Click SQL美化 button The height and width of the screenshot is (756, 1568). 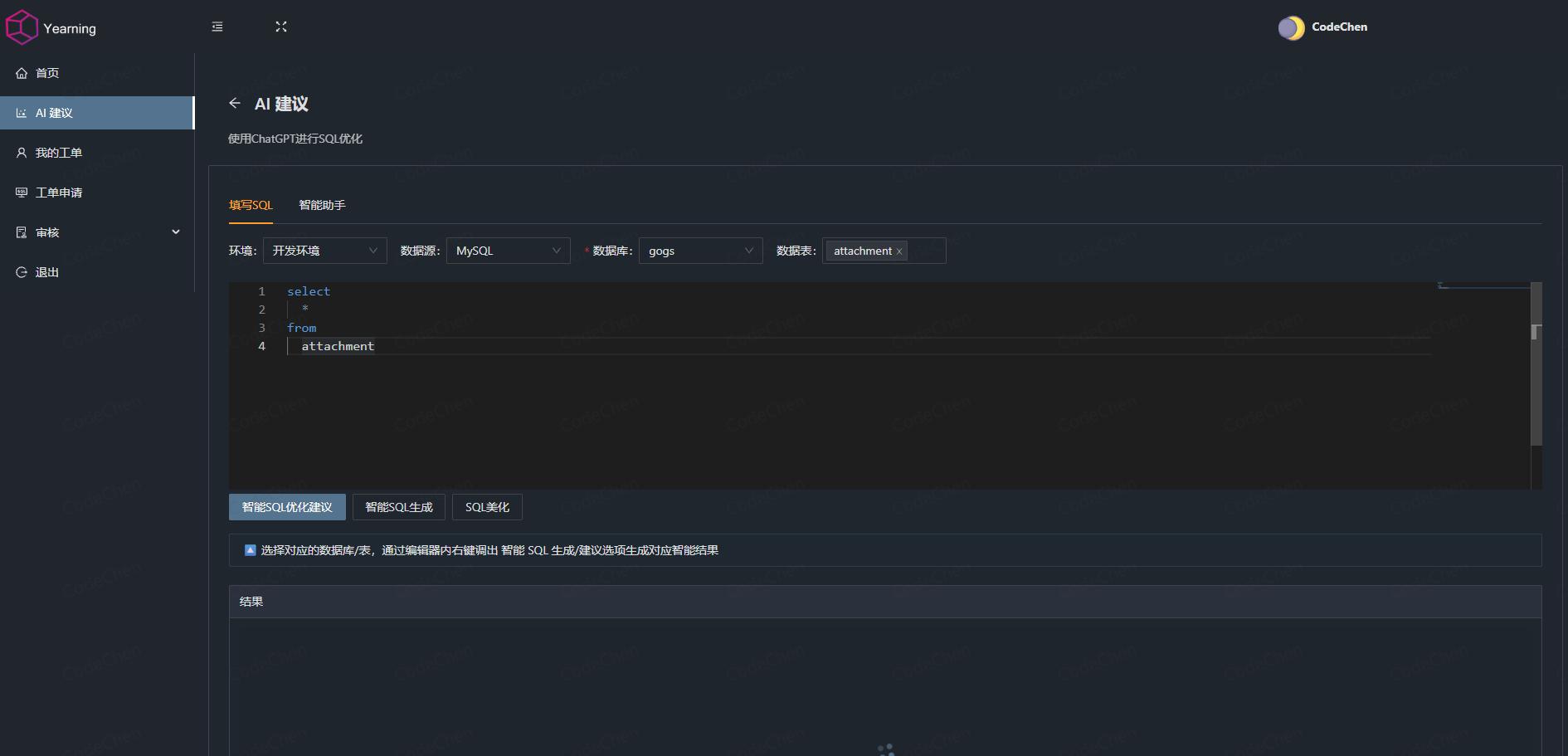coord(487,507)
